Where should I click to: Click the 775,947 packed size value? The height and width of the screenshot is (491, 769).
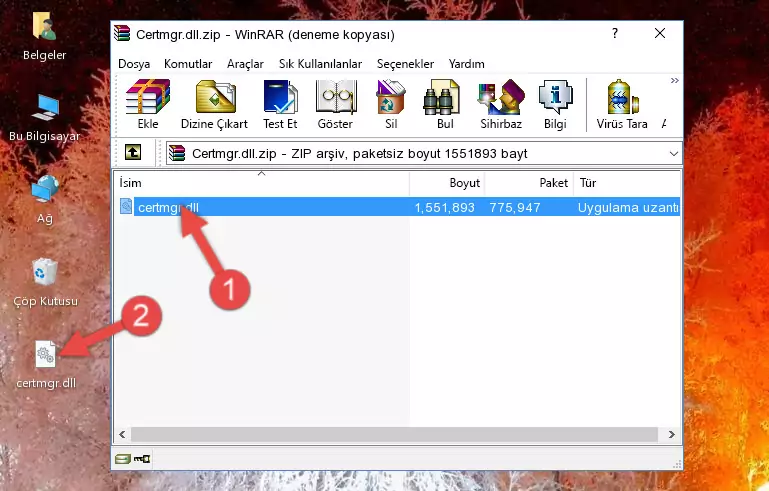point(515,207)
